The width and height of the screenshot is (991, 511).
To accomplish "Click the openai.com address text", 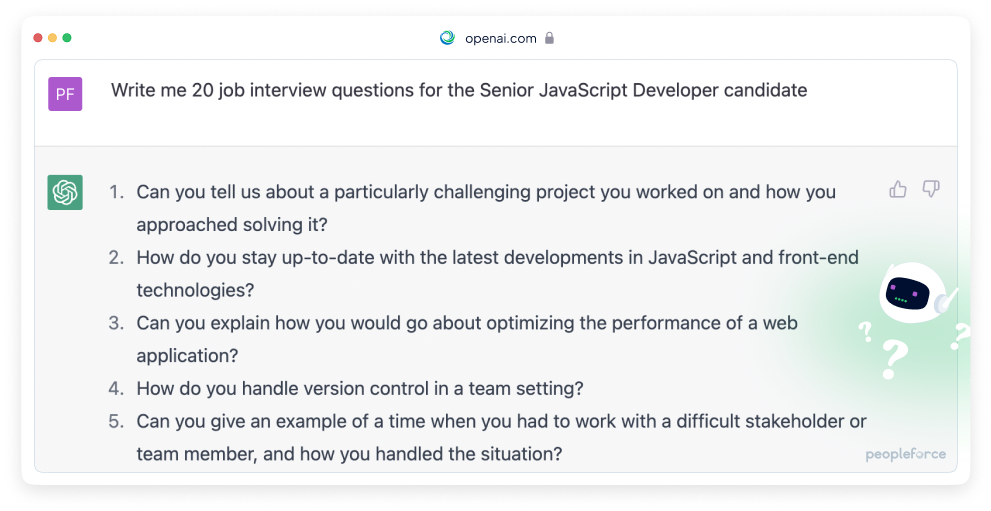I will pos(501,39).
